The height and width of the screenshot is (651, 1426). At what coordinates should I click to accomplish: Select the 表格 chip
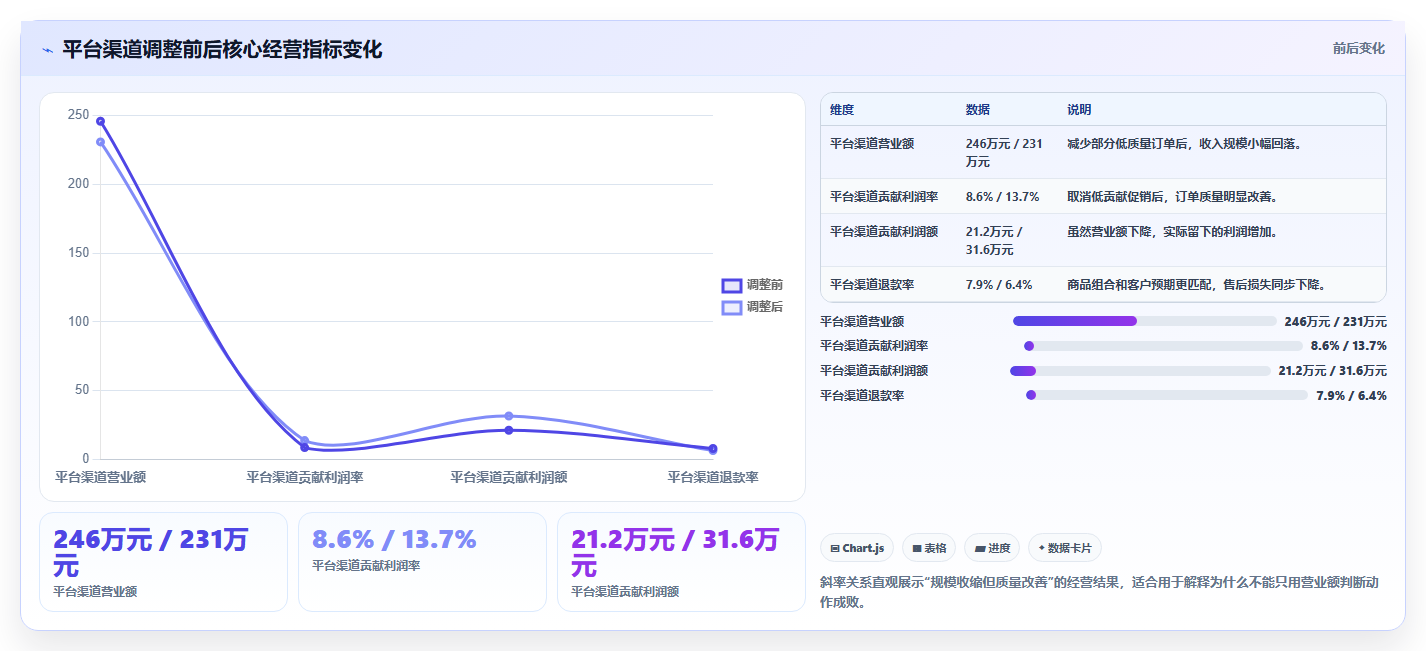click(929, 548)
